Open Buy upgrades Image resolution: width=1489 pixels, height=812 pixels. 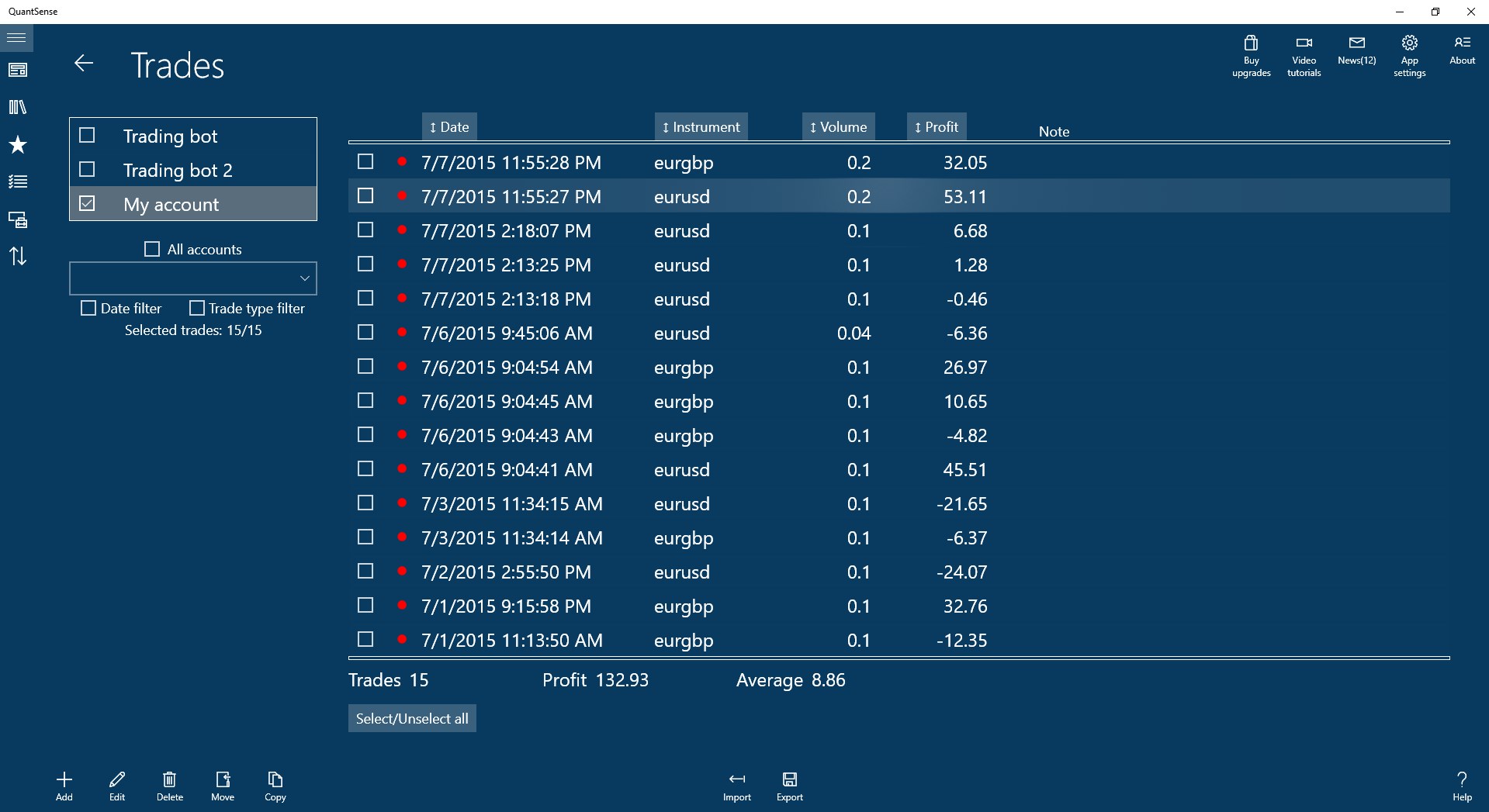click(1250, 53)
